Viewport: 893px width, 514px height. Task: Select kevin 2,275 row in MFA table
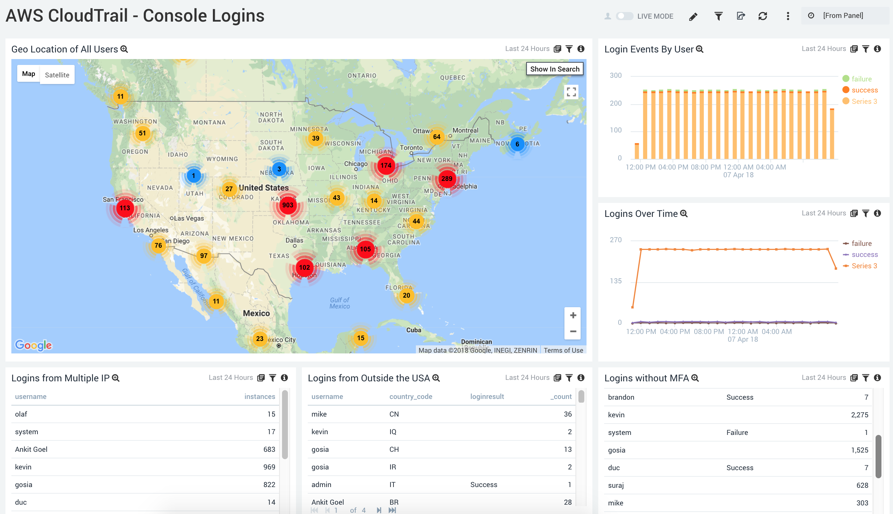coord(738,415)
